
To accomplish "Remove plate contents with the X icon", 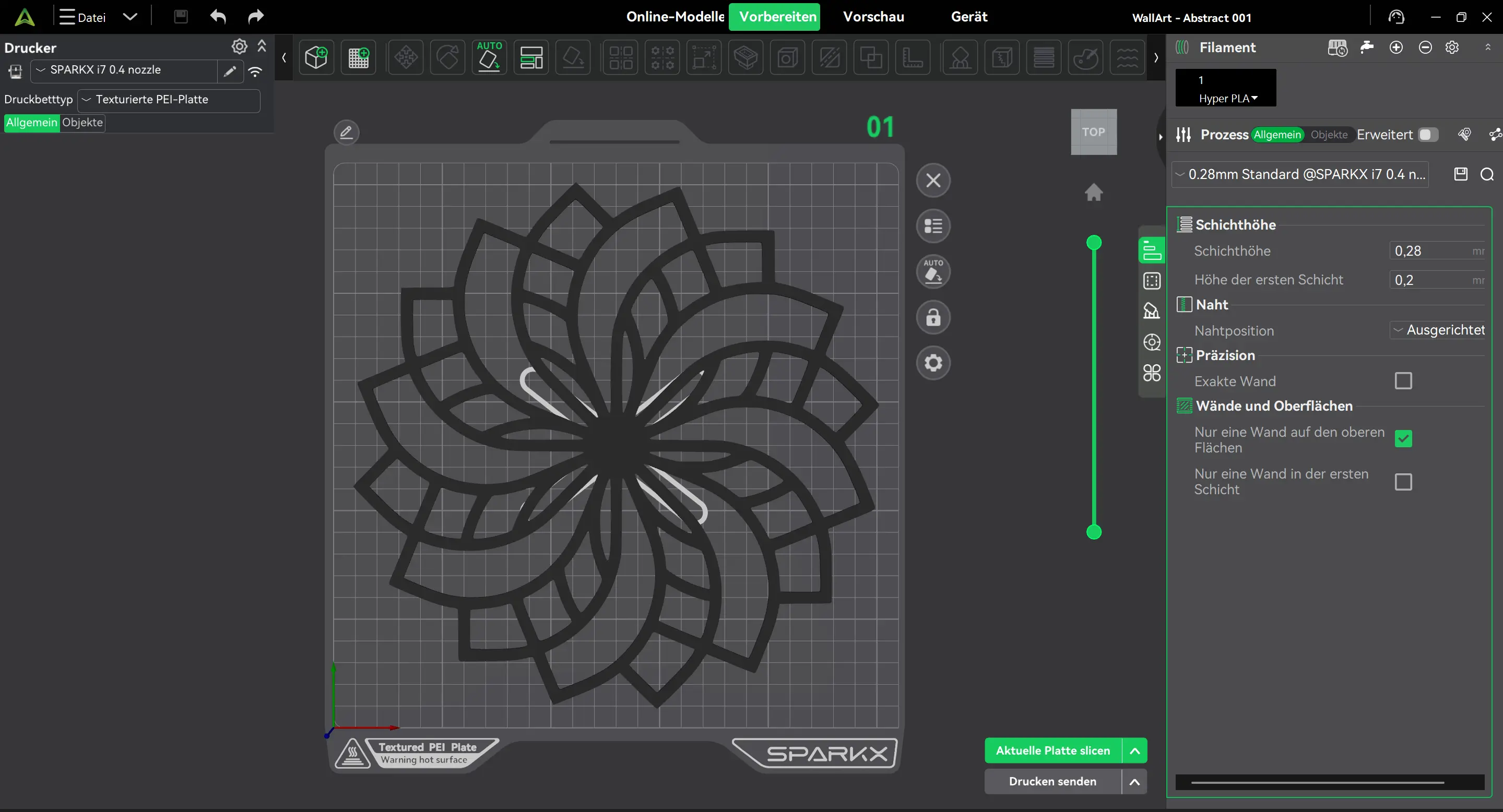I will click(933, 180).
